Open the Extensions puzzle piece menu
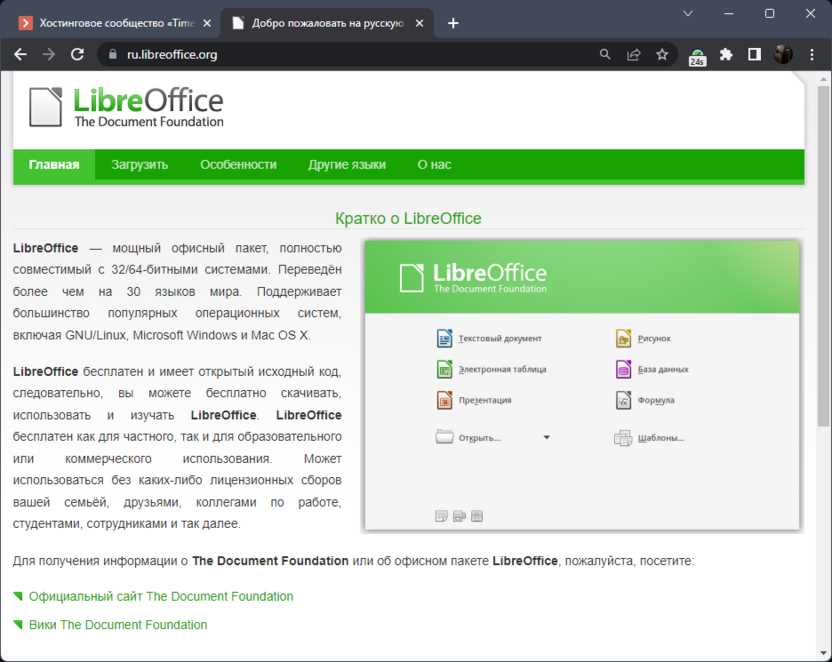Viewport: 832px width, 662px height. point(726,54)
